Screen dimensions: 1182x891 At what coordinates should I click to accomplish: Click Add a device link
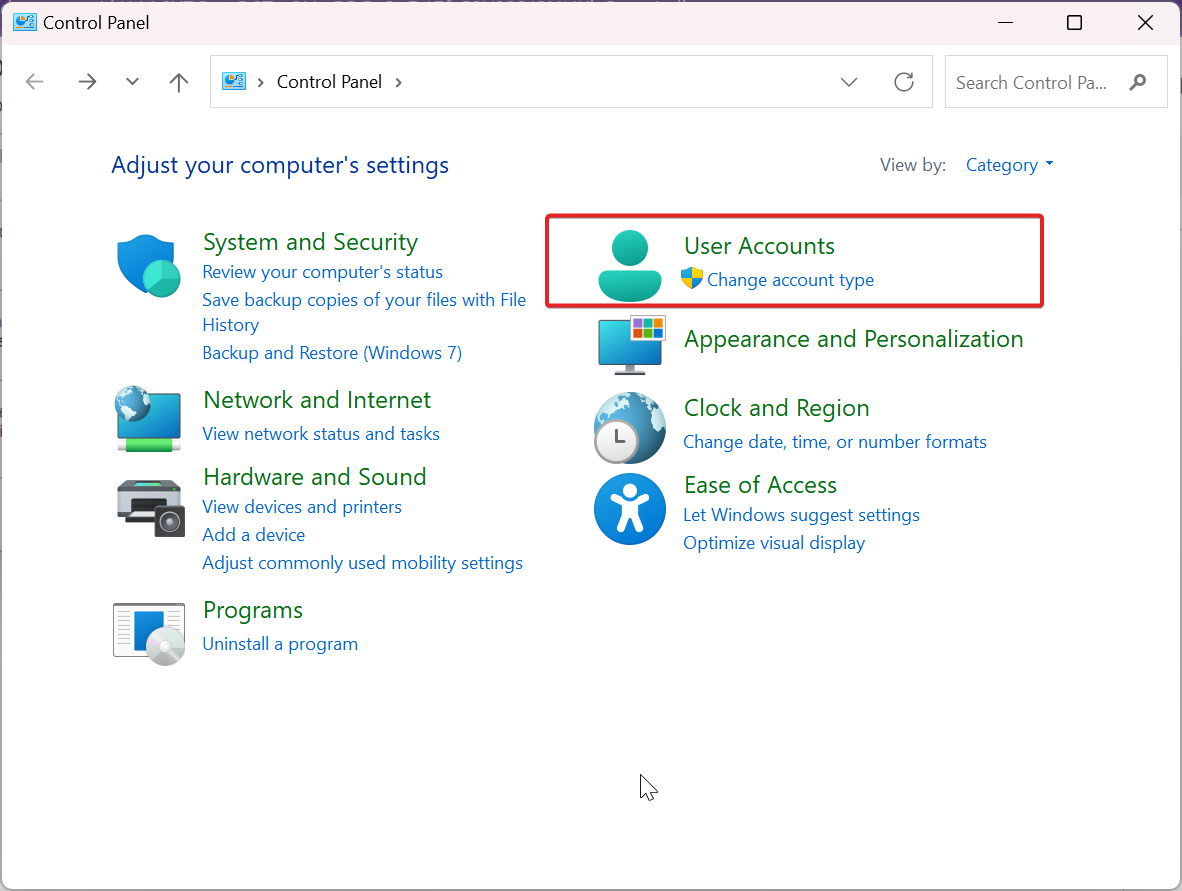tap(253, 534)
